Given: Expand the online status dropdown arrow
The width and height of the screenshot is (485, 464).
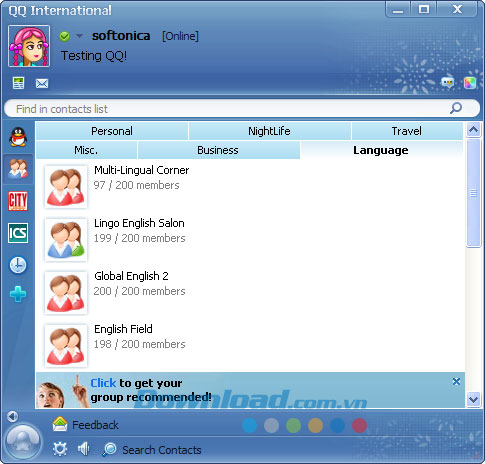Looking at the screenshot, I should pos(79,35).
